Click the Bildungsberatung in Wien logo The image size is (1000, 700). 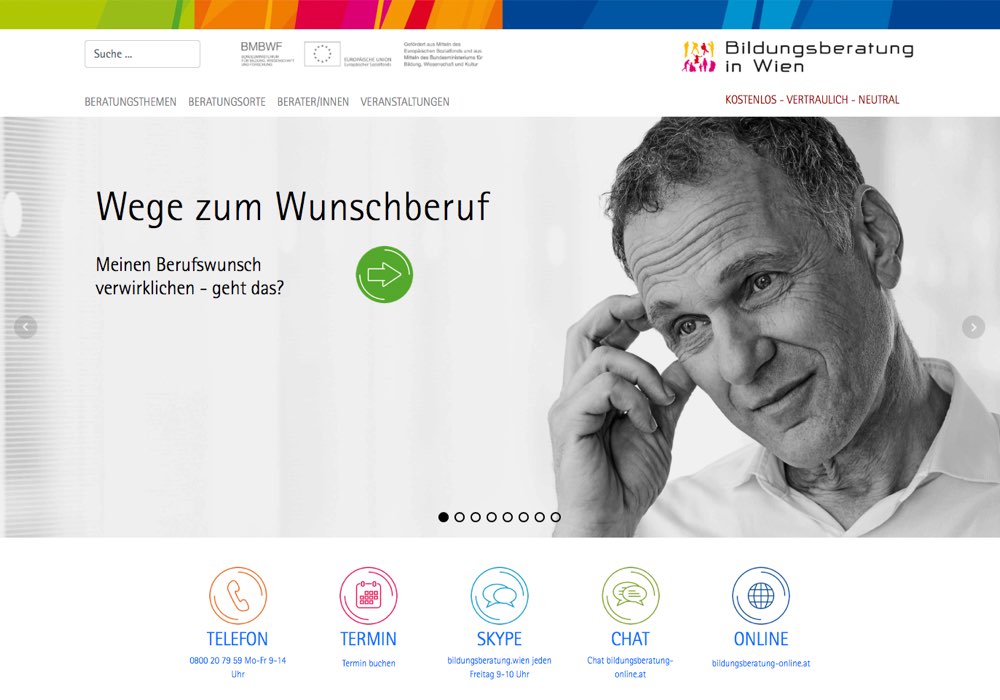tap(798, 57)
